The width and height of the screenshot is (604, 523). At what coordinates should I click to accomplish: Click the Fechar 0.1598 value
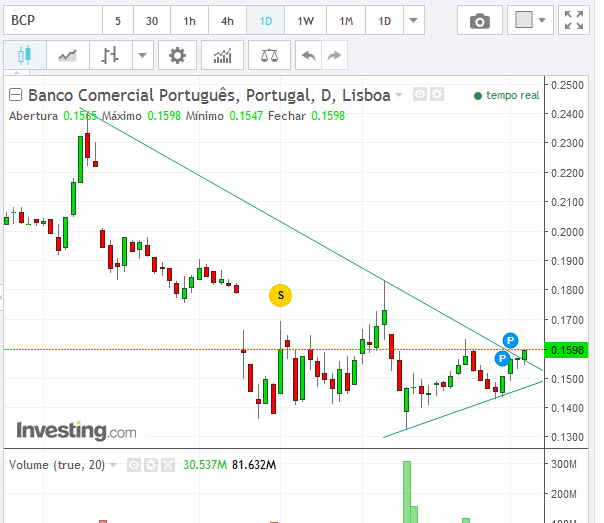coord(328,116)
